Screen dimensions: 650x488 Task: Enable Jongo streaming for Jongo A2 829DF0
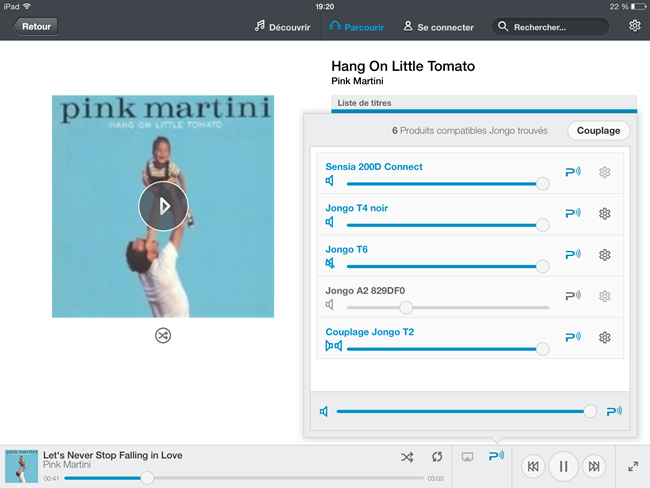(x=573, y=296)
